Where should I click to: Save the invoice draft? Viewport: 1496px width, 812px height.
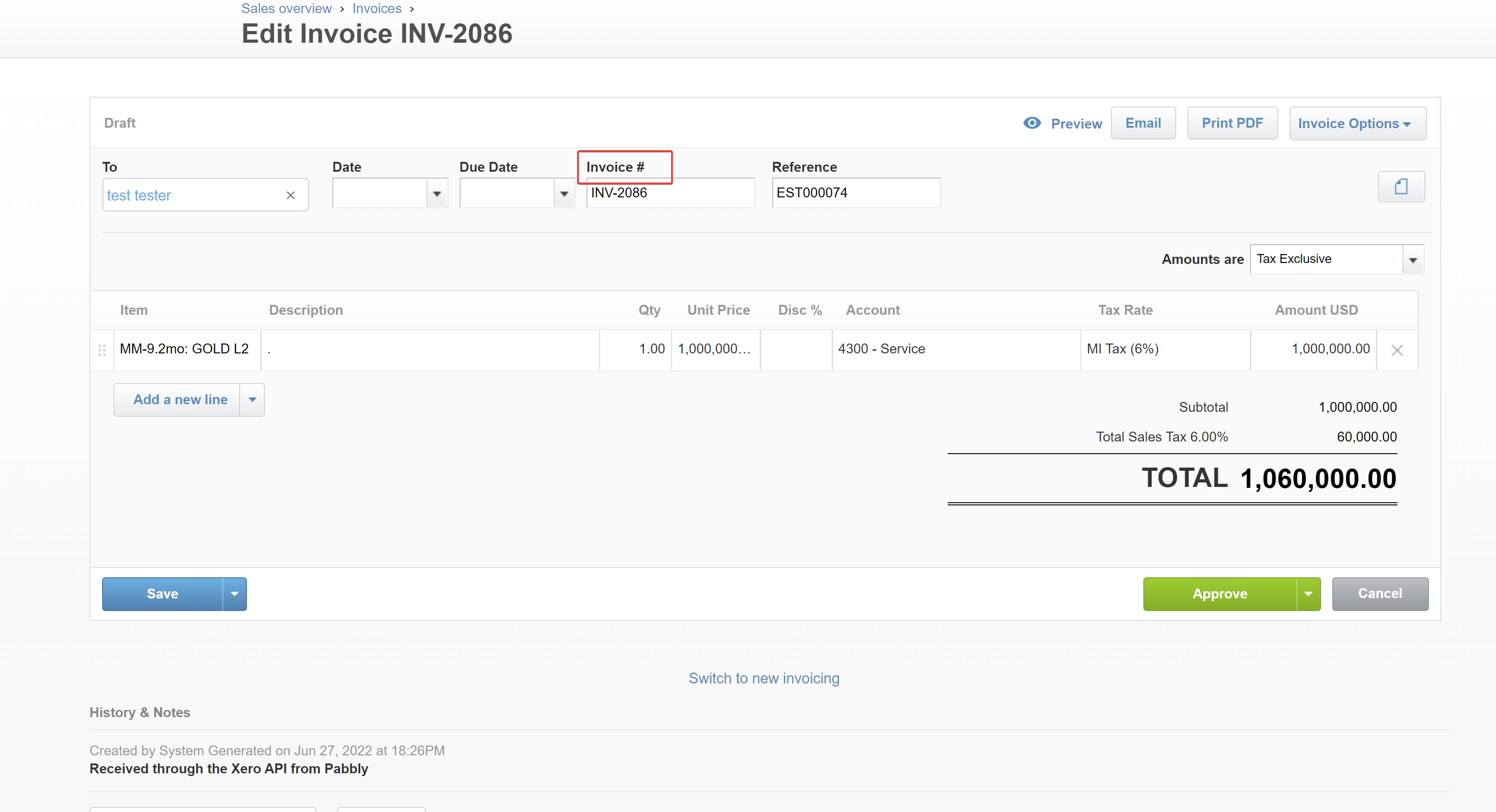[163, 594]
